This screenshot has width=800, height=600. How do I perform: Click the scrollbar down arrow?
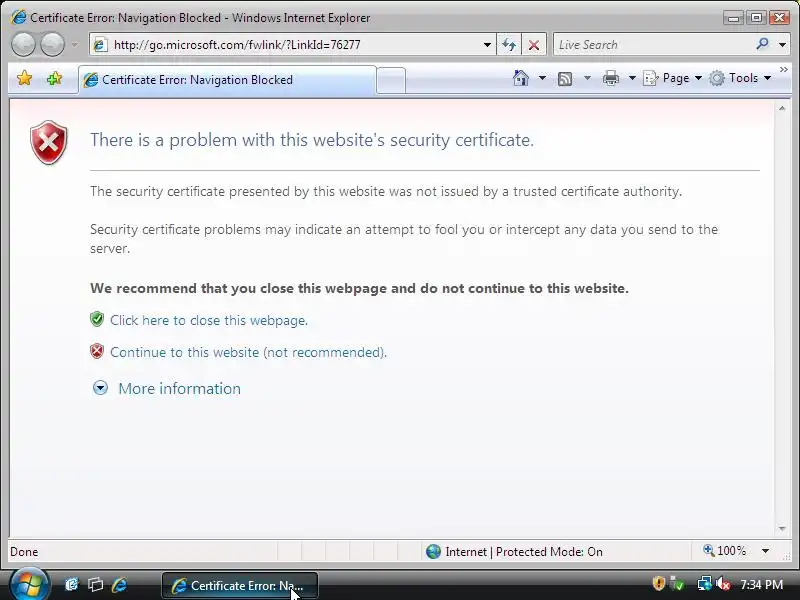click(x=782, y=529)
